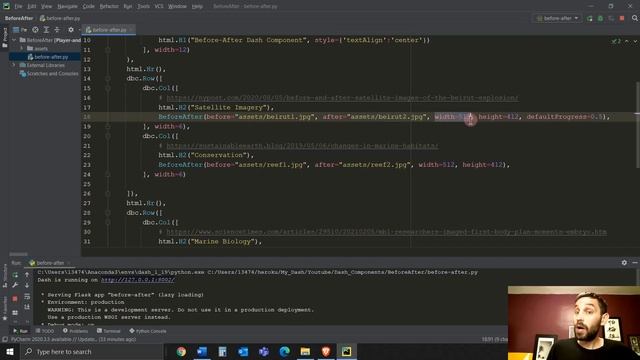The width and height of the screenshot is (640, 360).
Task: Select Scratches and Consoles
Action: coord(49,74)
